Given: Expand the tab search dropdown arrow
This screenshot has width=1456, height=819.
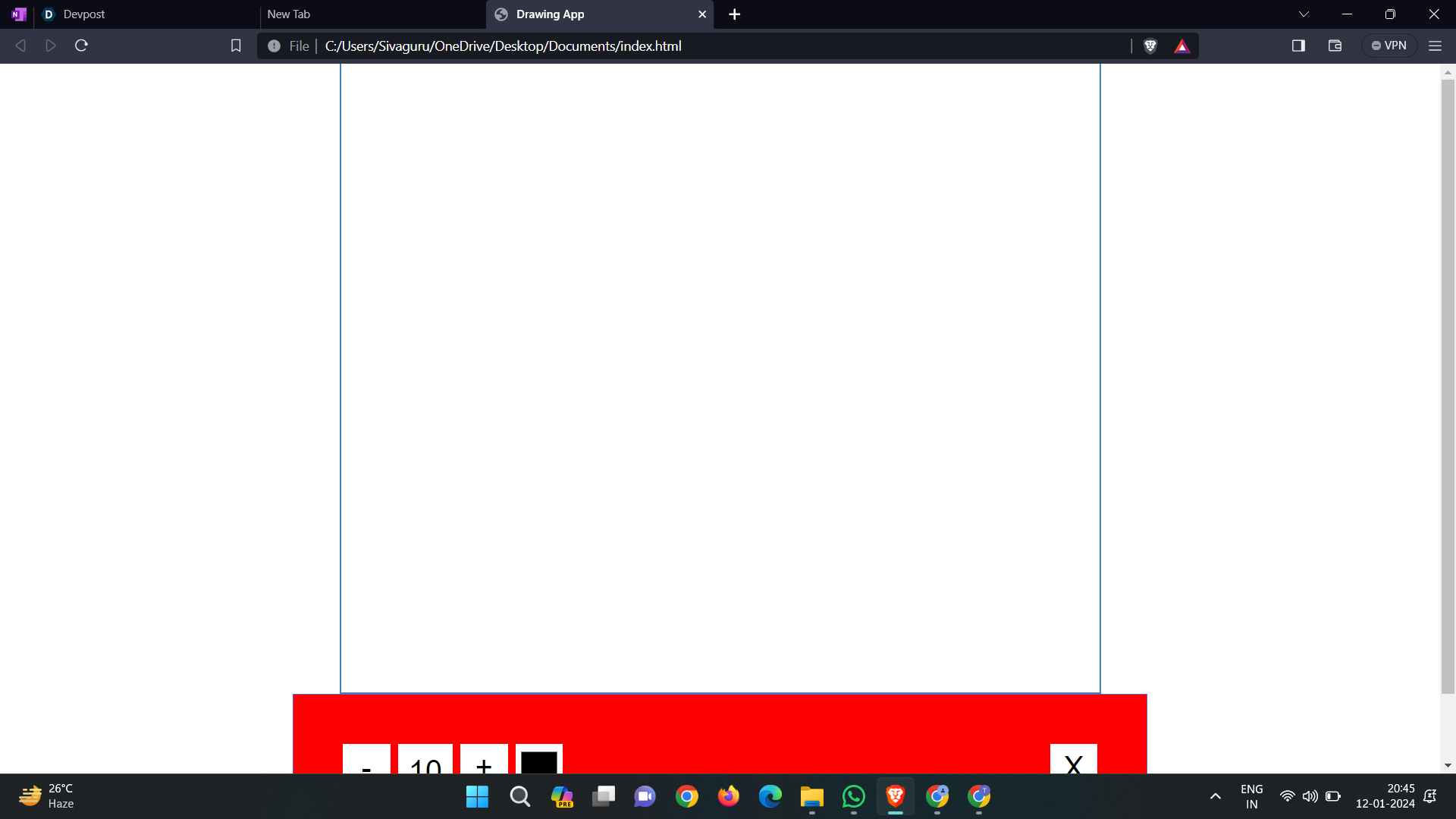Looking at the screenshot, I should pos(1304,14).
